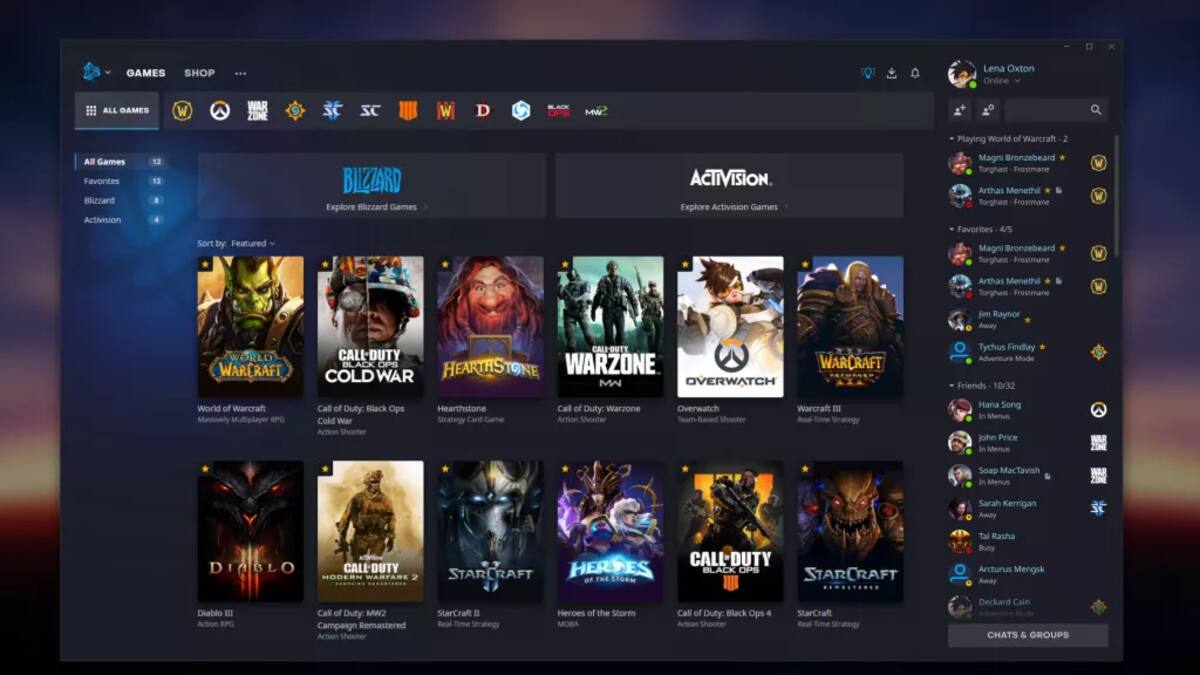The height and width of the screenshot is (675, 1200).
Task: Click John Price's Warzone game icon
Action: pyautogui.click(x=1098, y=443)
